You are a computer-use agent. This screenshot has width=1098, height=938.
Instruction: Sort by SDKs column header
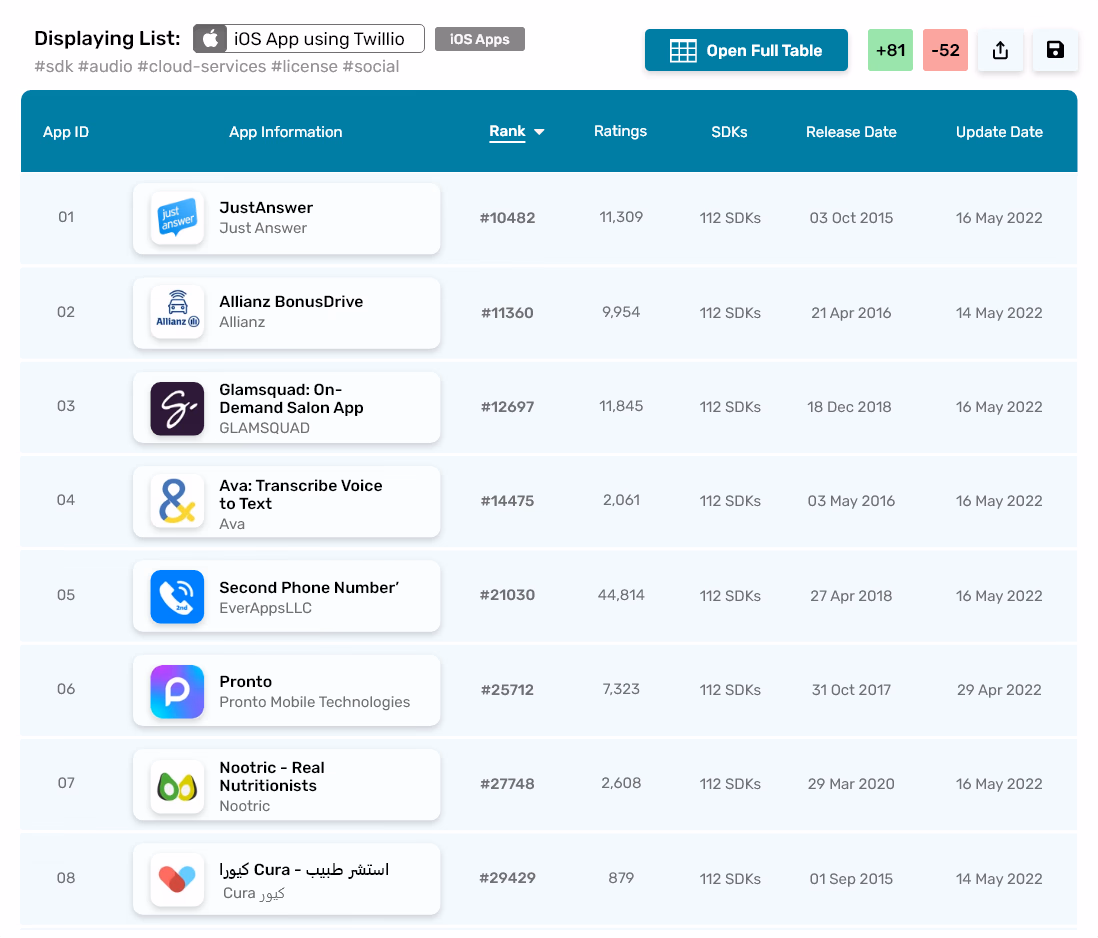729,132
